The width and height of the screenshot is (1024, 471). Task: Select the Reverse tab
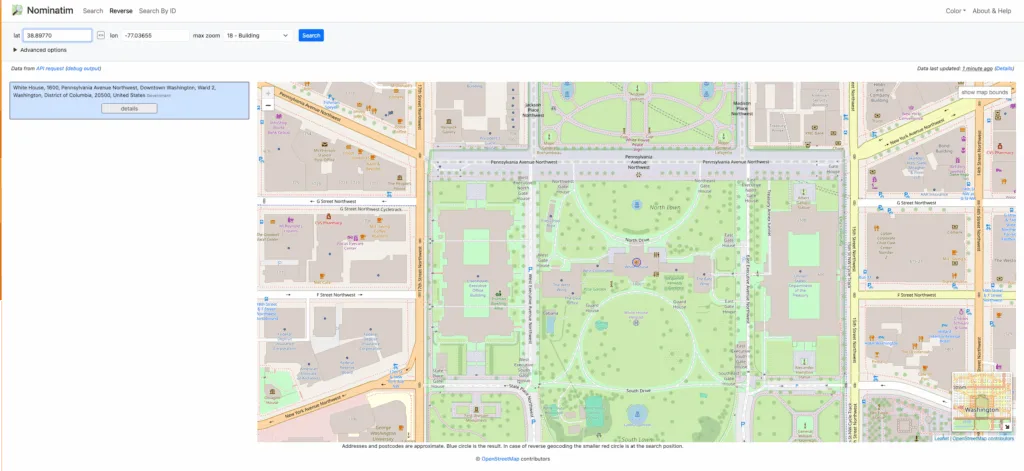120,10
